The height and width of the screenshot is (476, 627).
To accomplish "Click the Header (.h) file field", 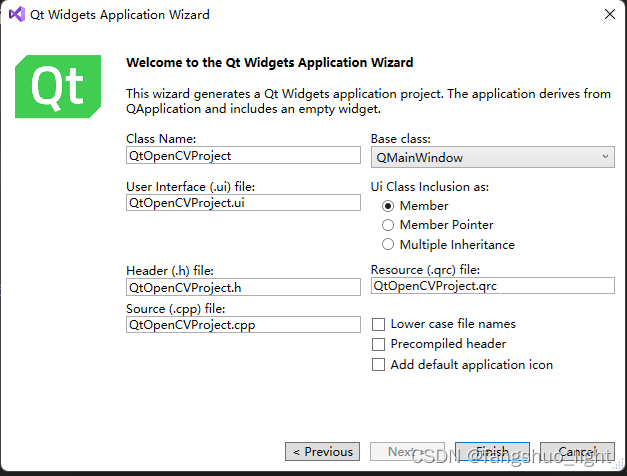I will (x=243, y=287).
